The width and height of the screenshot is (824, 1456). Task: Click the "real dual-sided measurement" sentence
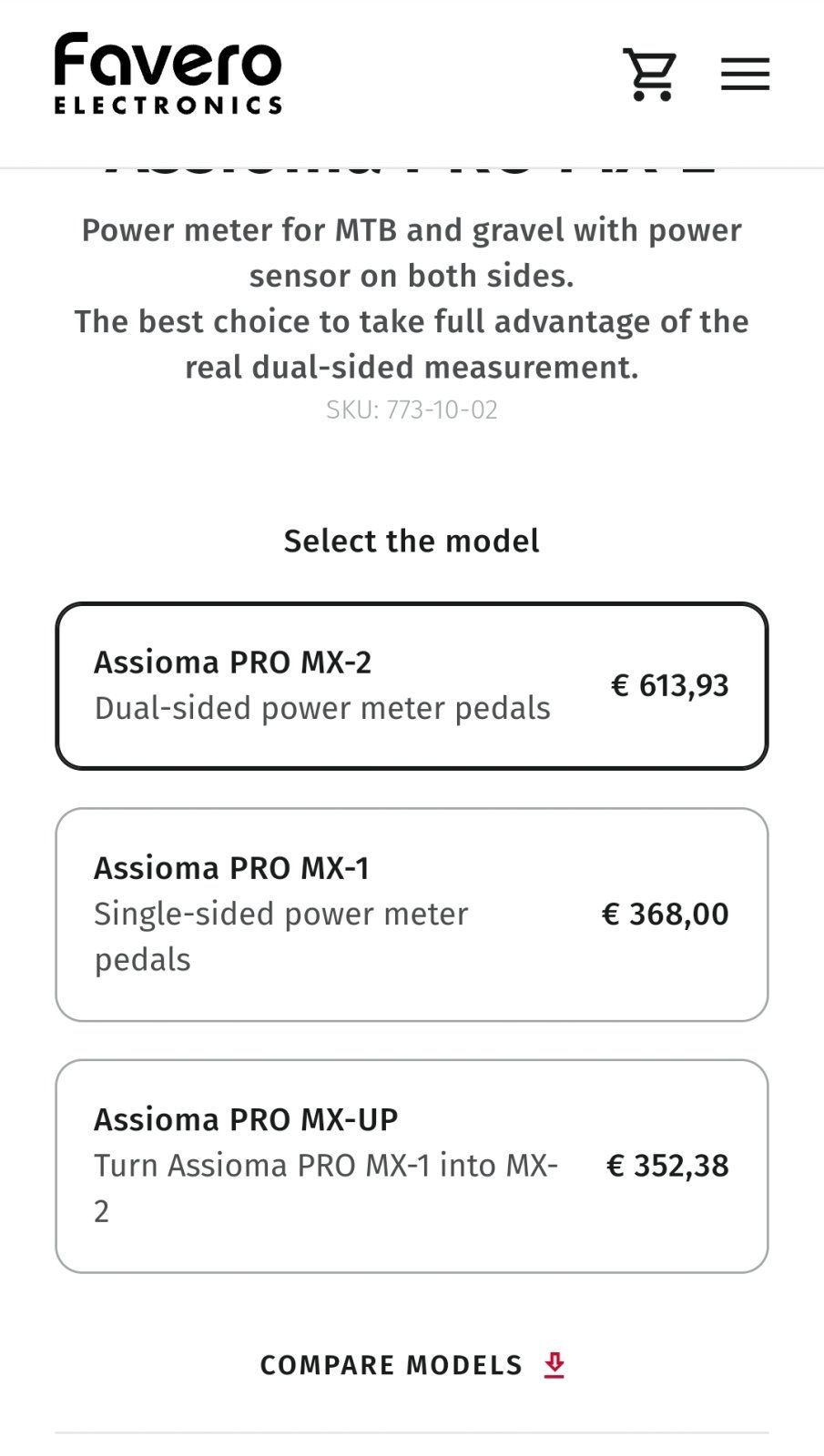412,367
